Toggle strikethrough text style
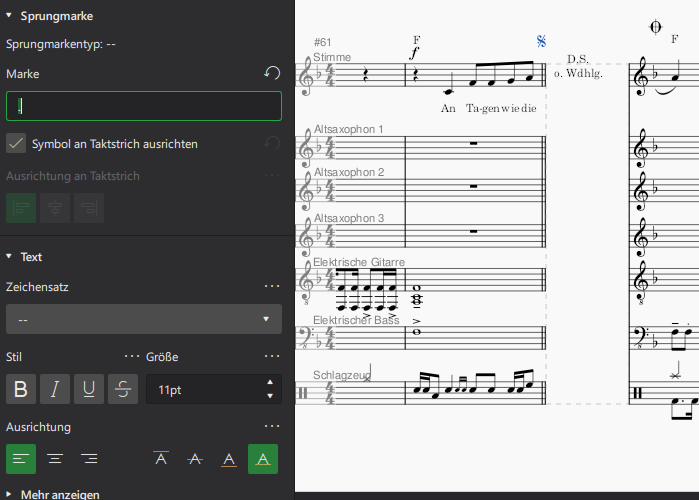This screenshot has width=699, height=500. point(122,389)
